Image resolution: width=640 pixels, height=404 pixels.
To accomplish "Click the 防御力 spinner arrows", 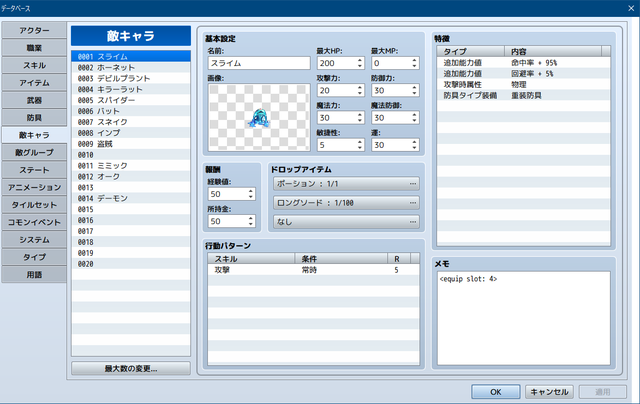I will [414, 90].
